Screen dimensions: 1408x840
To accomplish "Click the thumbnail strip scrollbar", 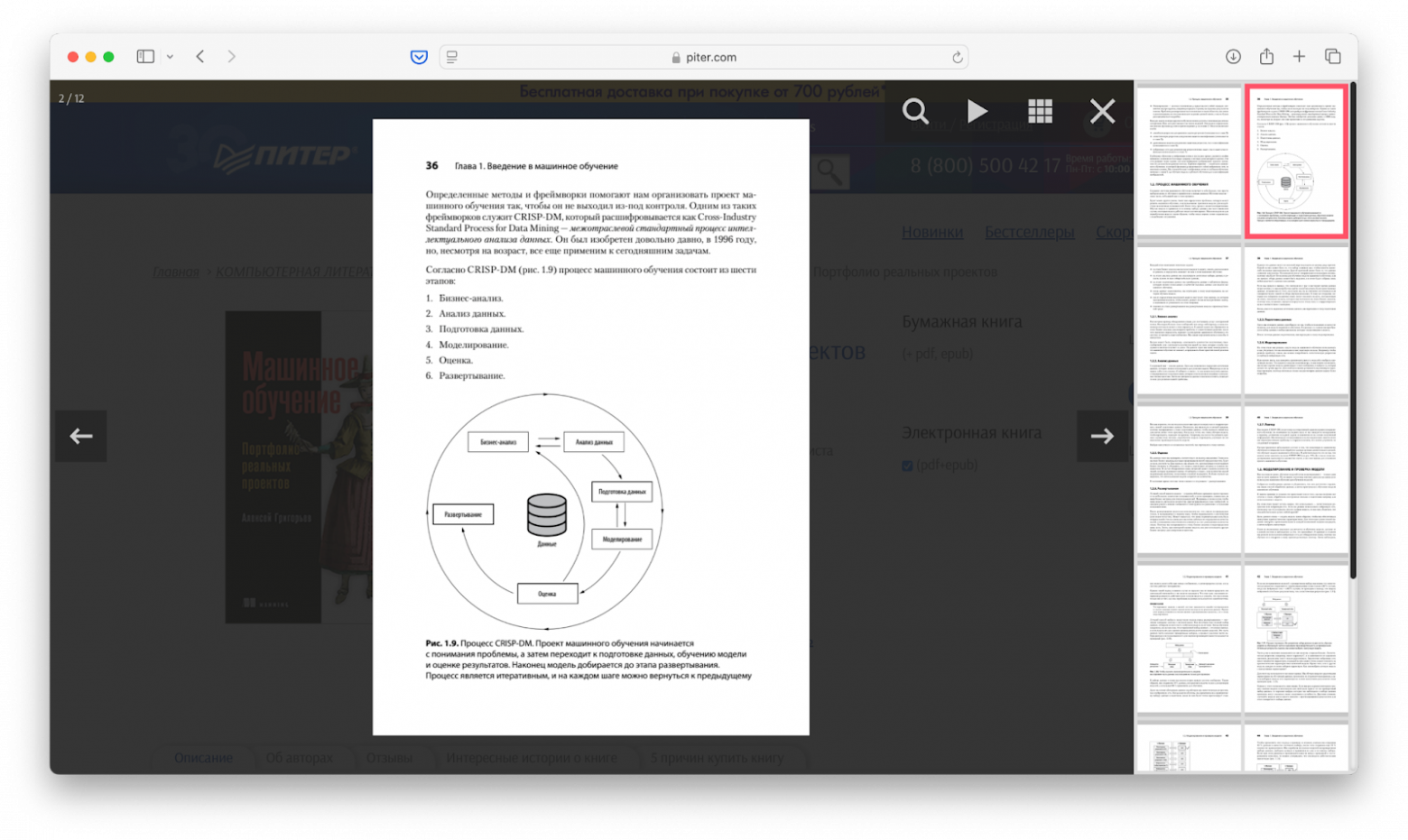I will click(x=1353, y=330).
